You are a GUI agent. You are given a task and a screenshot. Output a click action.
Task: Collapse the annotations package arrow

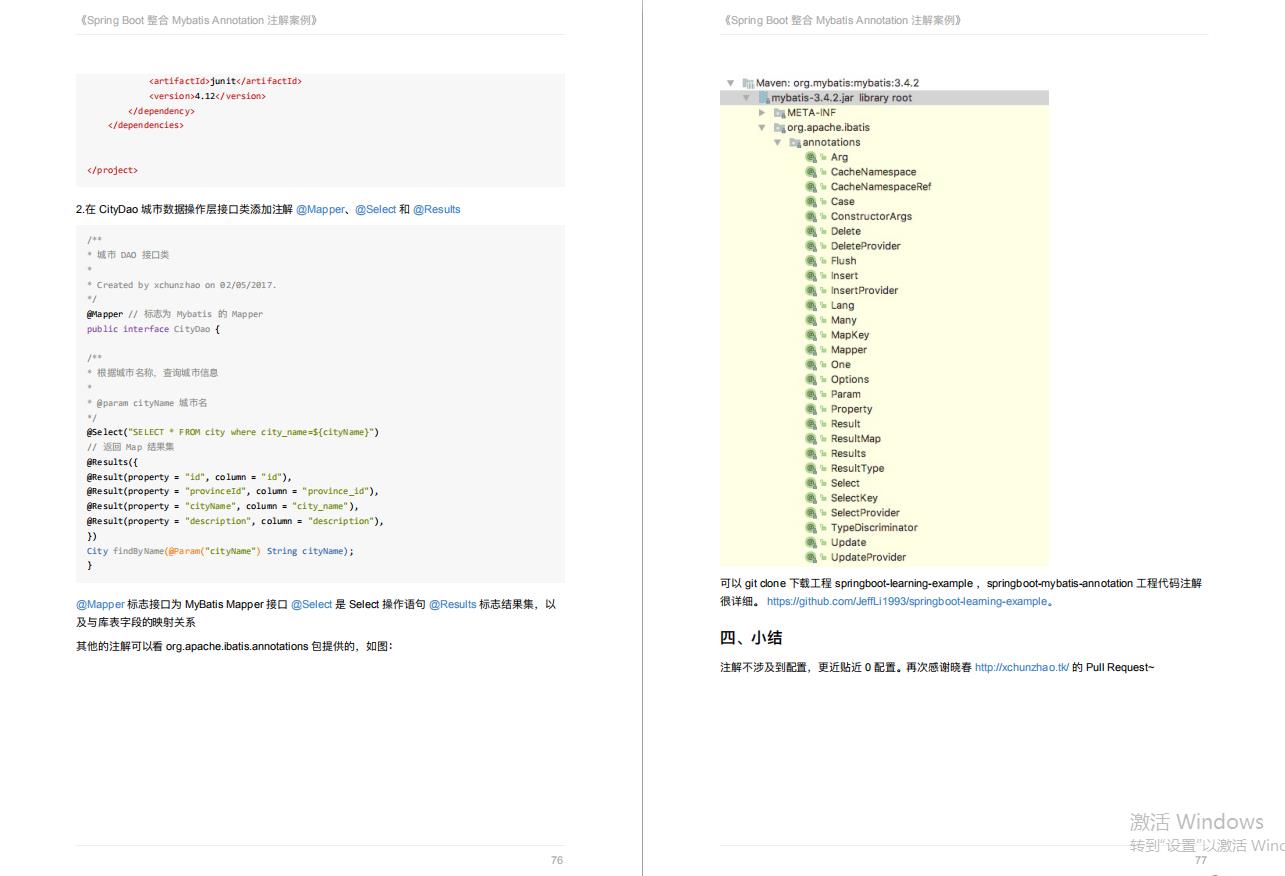coord(778,143)
